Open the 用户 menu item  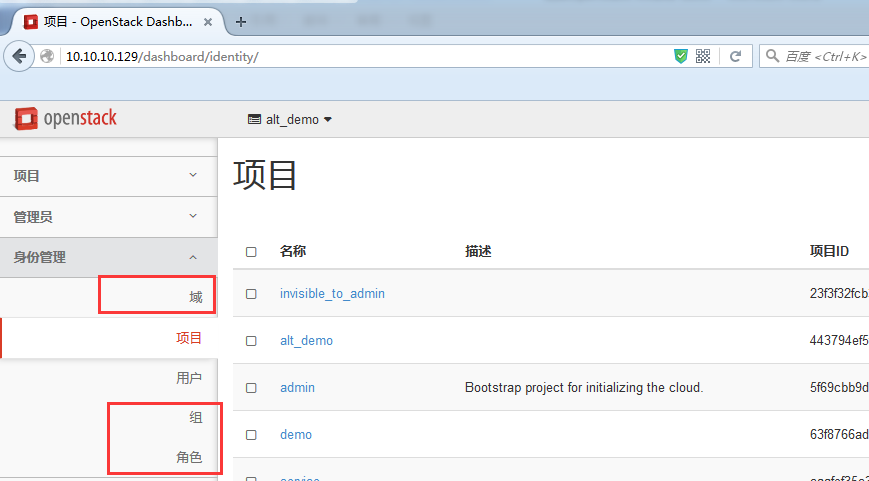189,378
